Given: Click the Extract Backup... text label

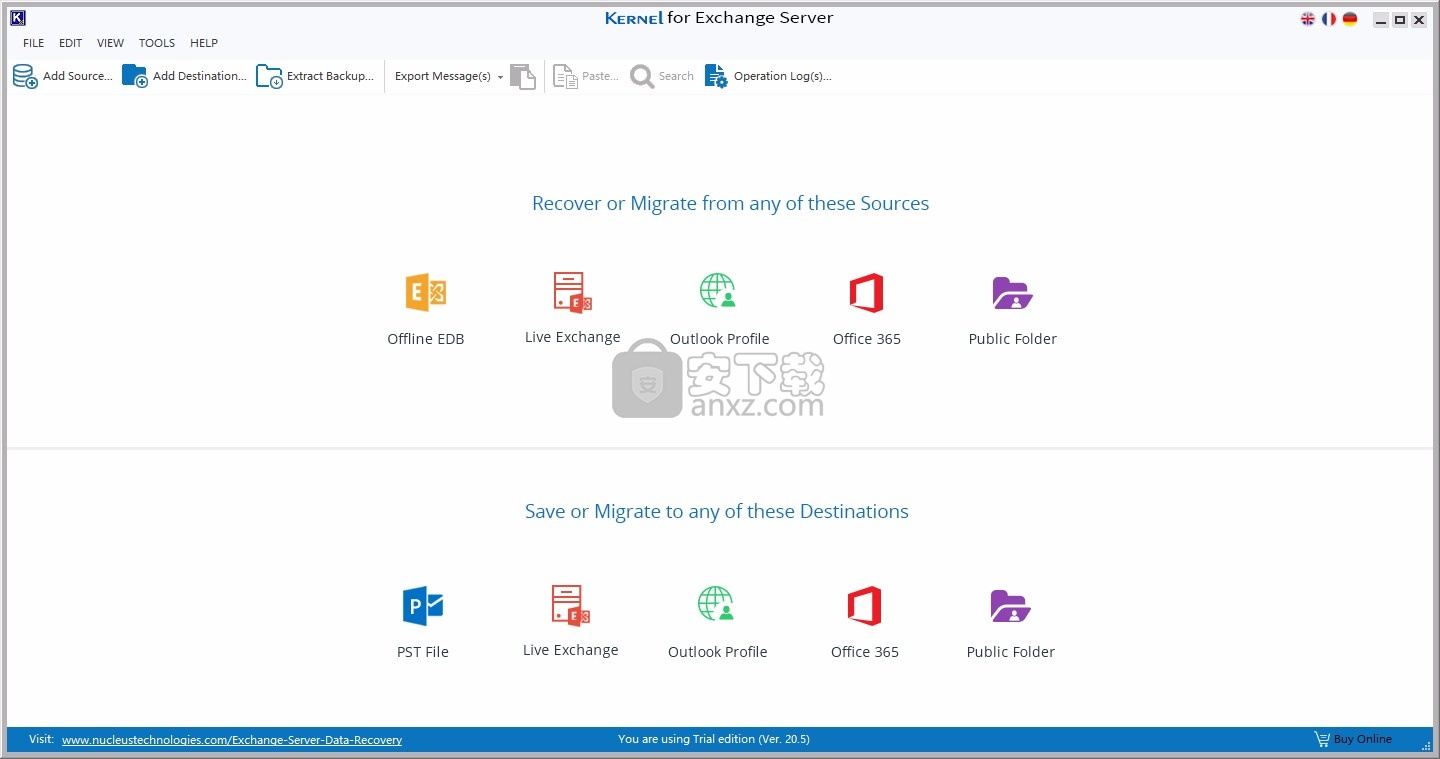Looking at the screenshot, I should 331,76.
